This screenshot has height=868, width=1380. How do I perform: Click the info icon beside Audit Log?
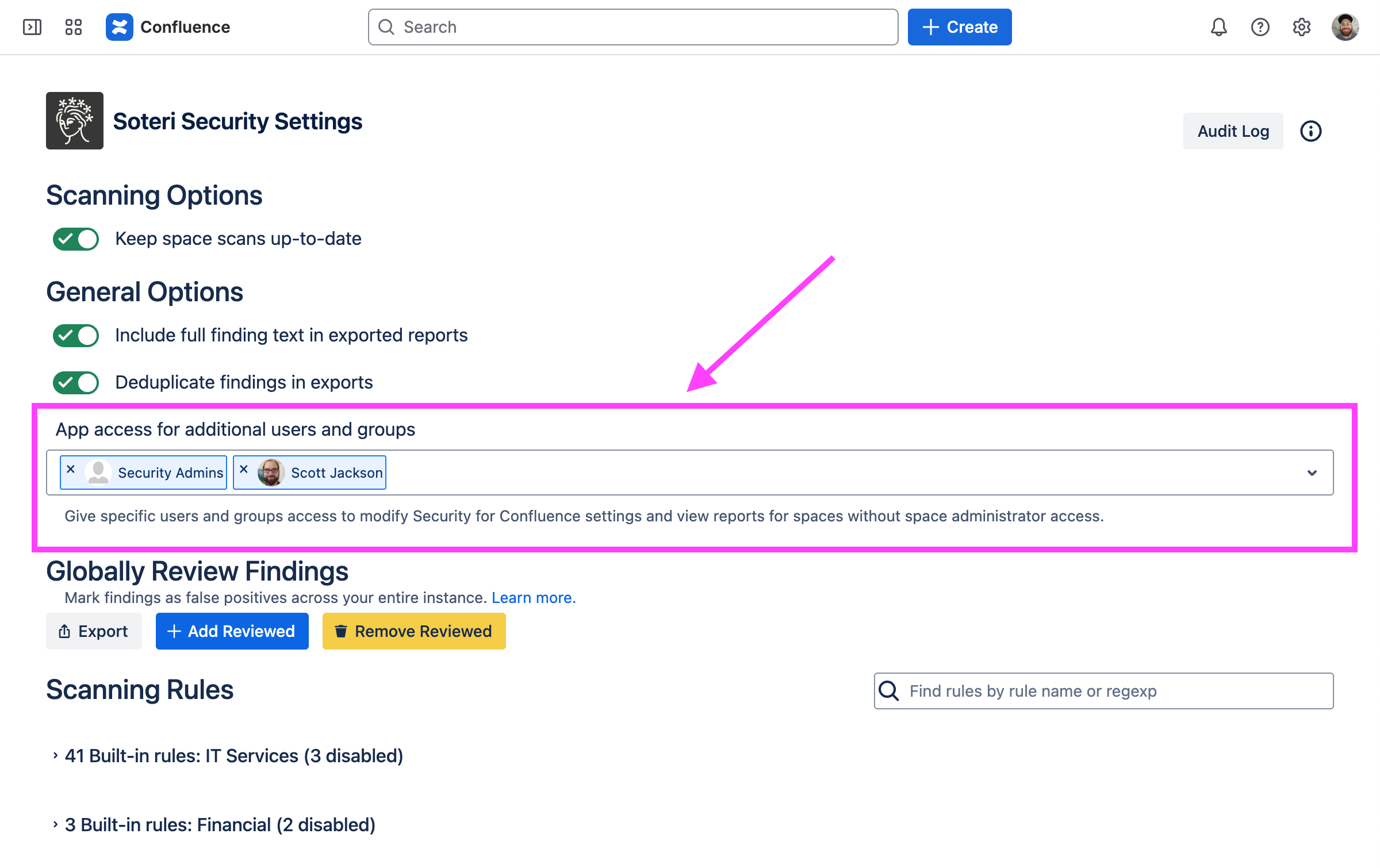[1310, 131]
